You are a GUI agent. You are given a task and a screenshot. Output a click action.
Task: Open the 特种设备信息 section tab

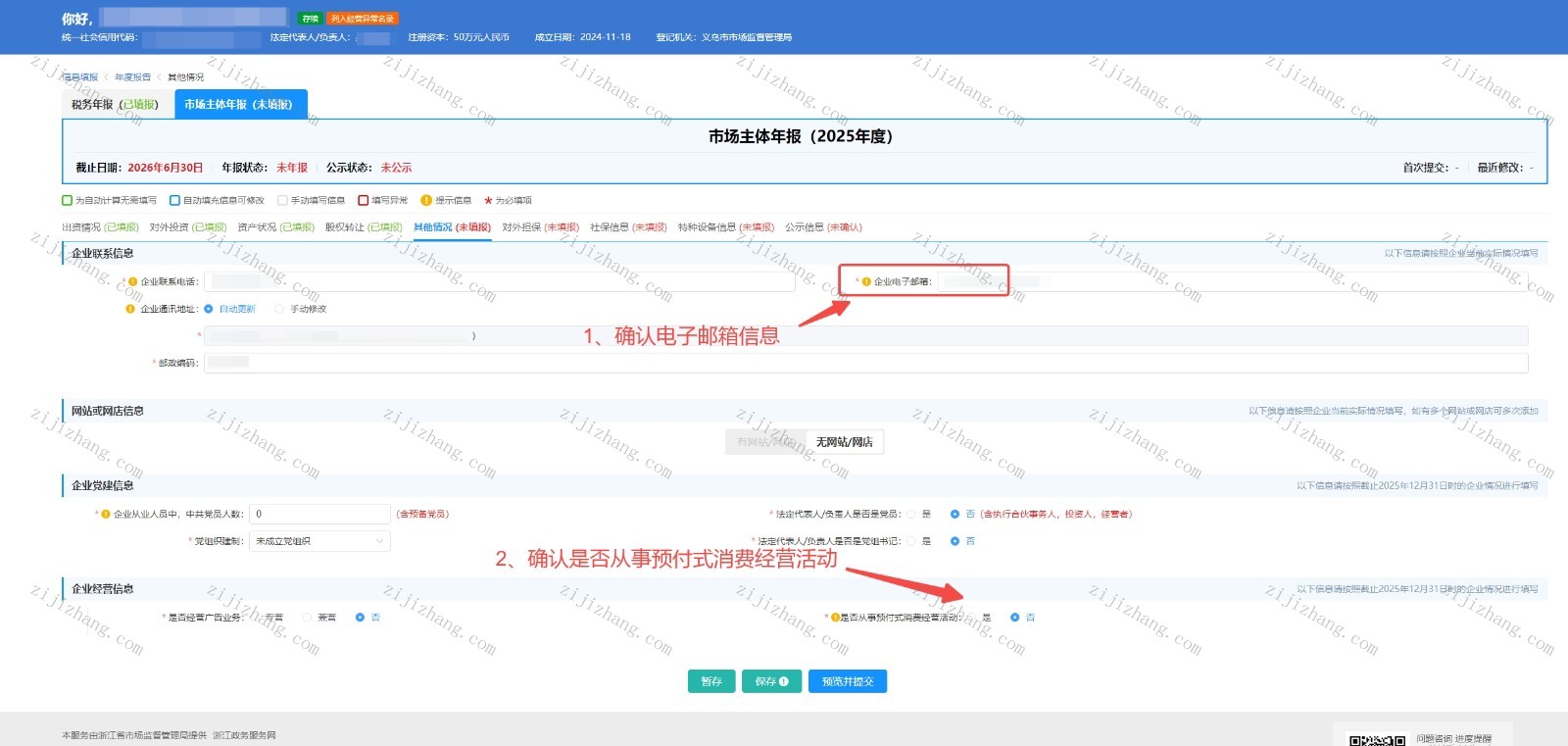point(726,227)
